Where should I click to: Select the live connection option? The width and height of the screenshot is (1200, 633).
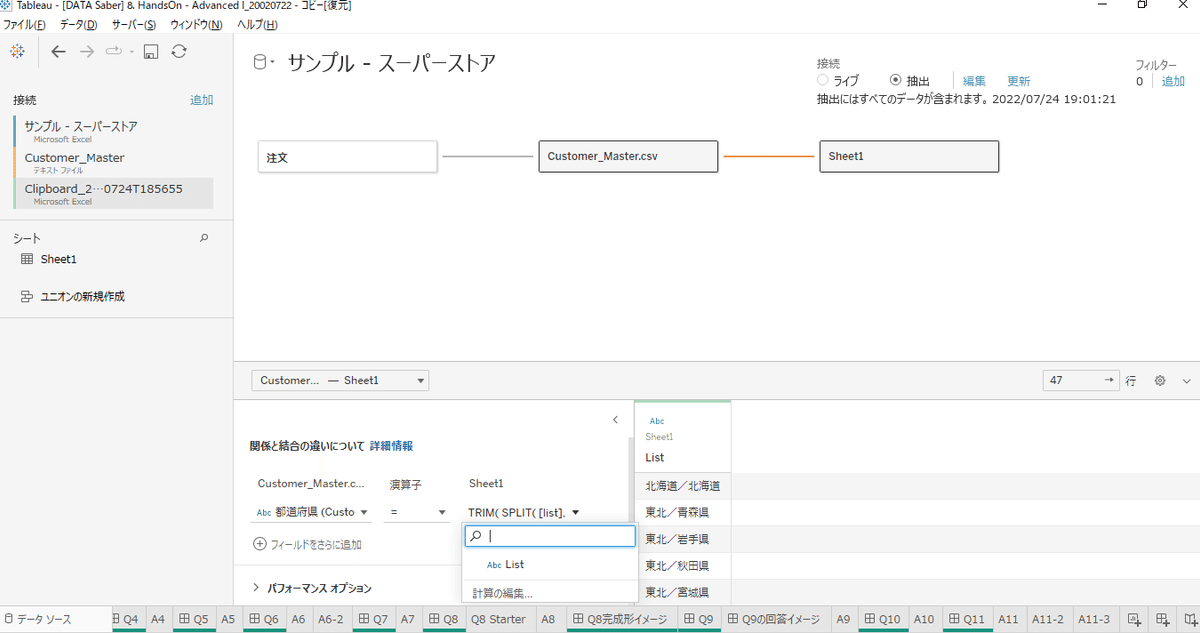point(823,80)
